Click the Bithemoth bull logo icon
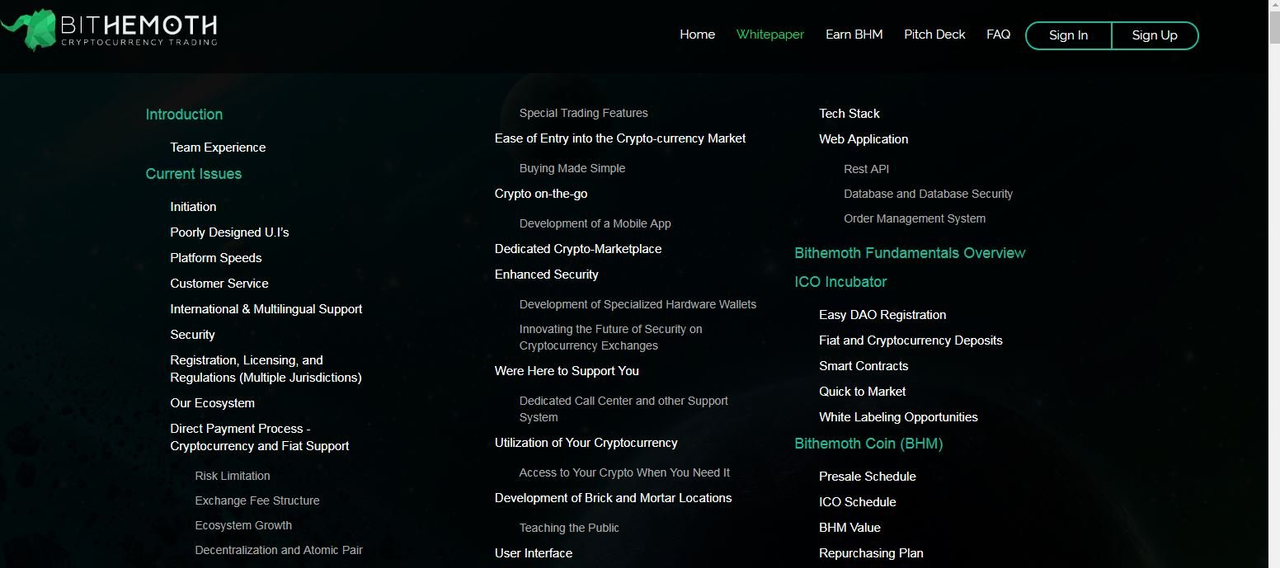The height and width of the screenshot is (568, 1280). [28, 29]
